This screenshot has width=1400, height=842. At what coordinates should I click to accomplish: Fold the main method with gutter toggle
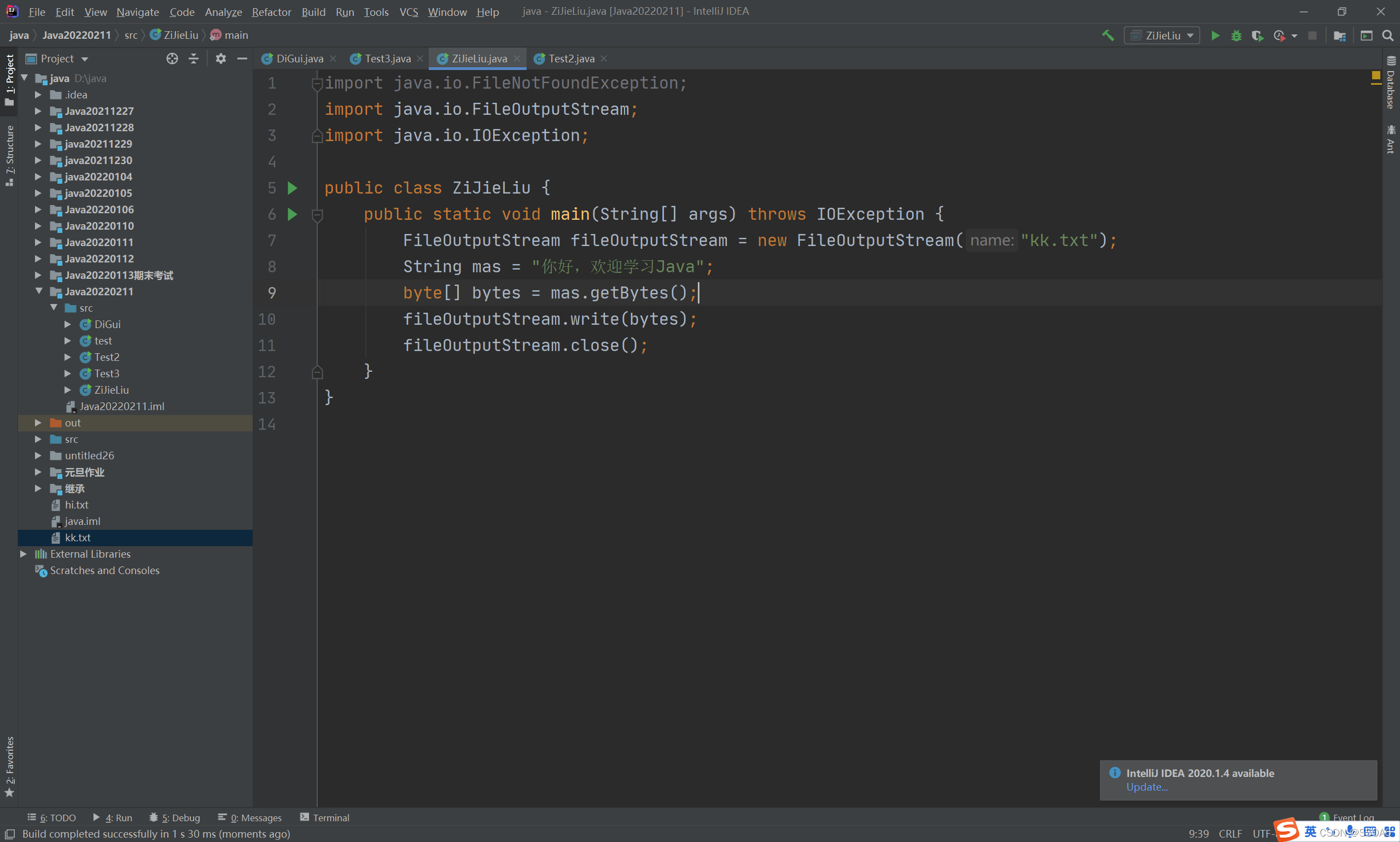pyautogui.click(x=317, y=214)
